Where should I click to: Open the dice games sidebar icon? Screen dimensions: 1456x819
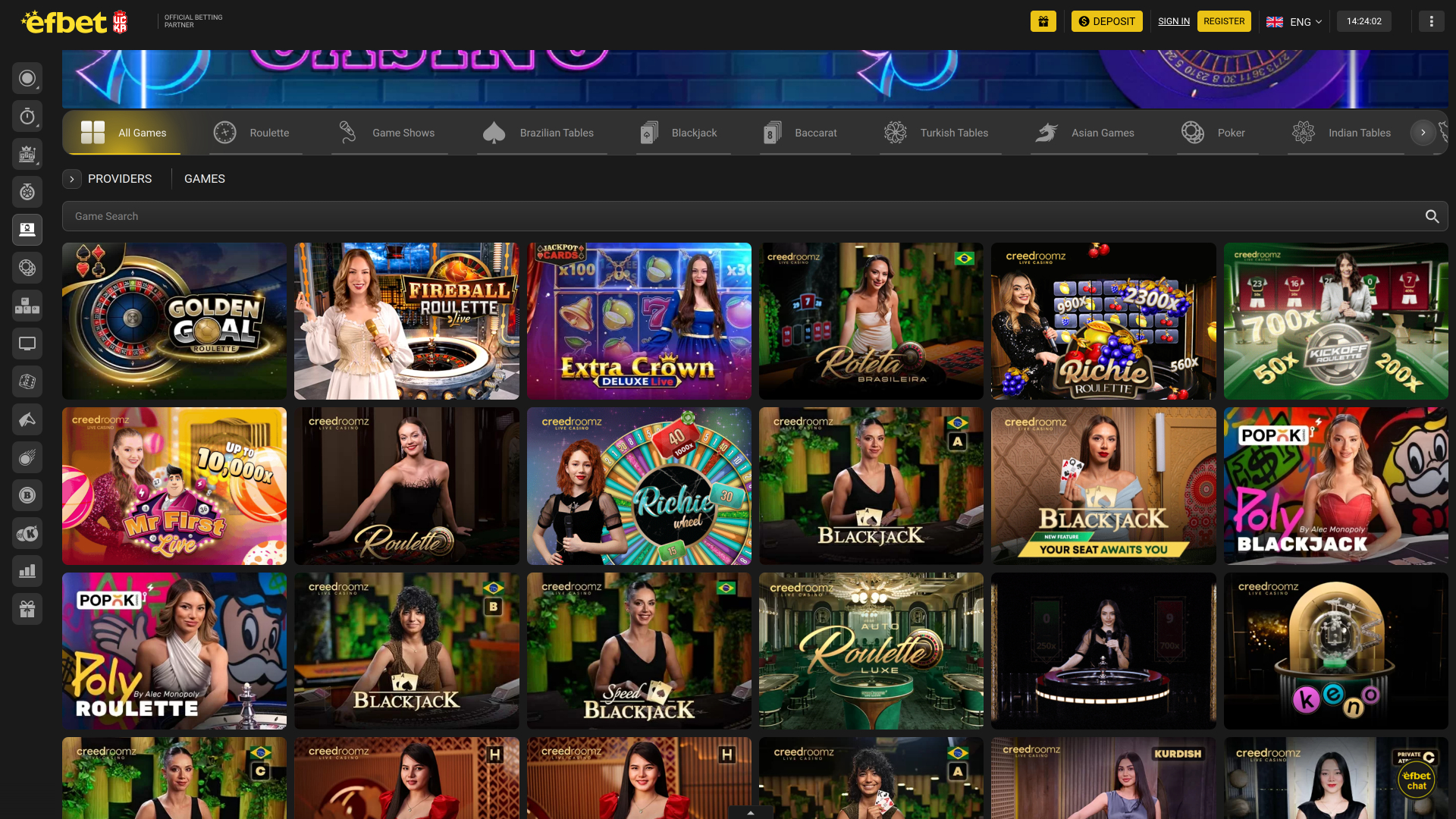tap(27, 381)
